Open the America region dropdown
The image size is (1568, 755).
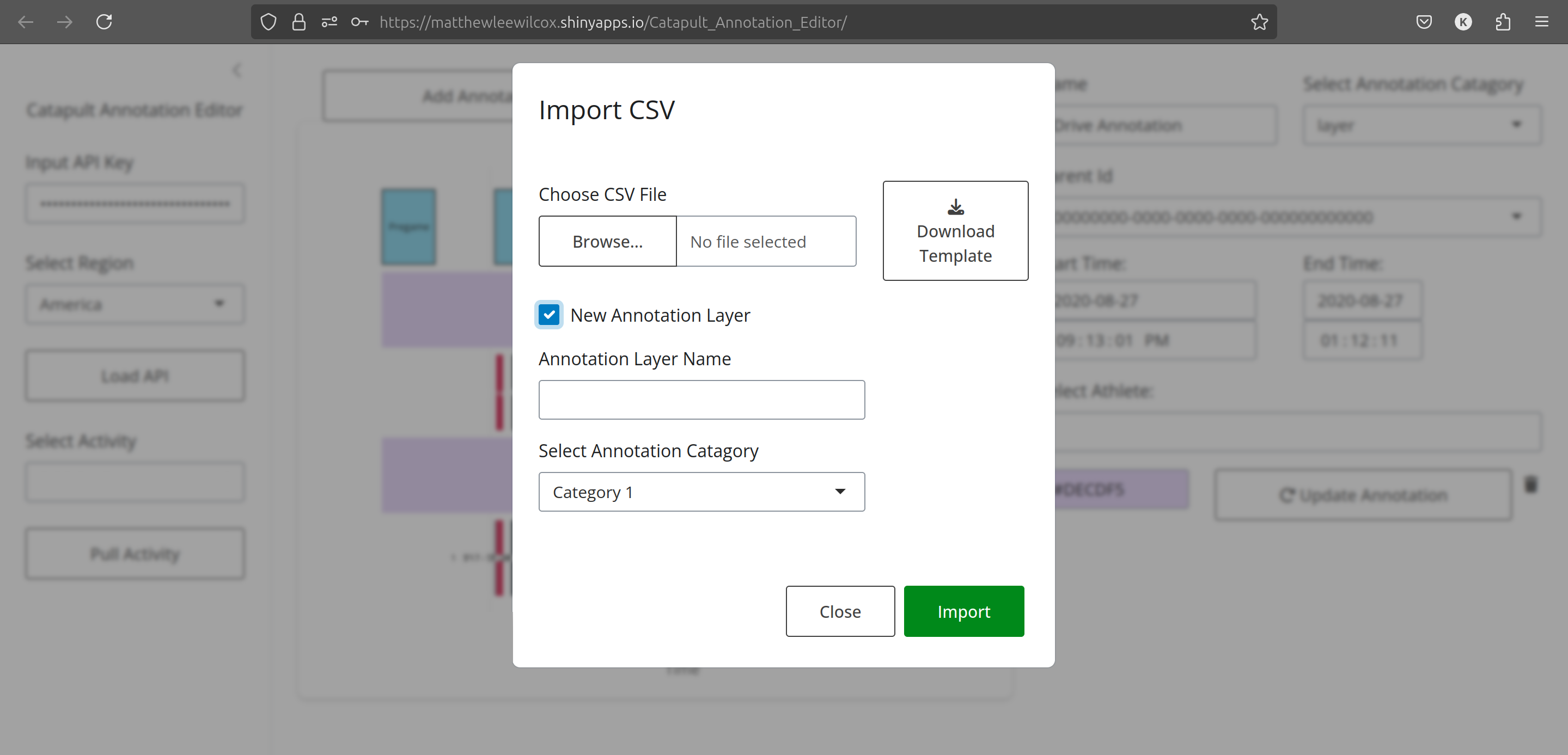click(x=135, y=304)
